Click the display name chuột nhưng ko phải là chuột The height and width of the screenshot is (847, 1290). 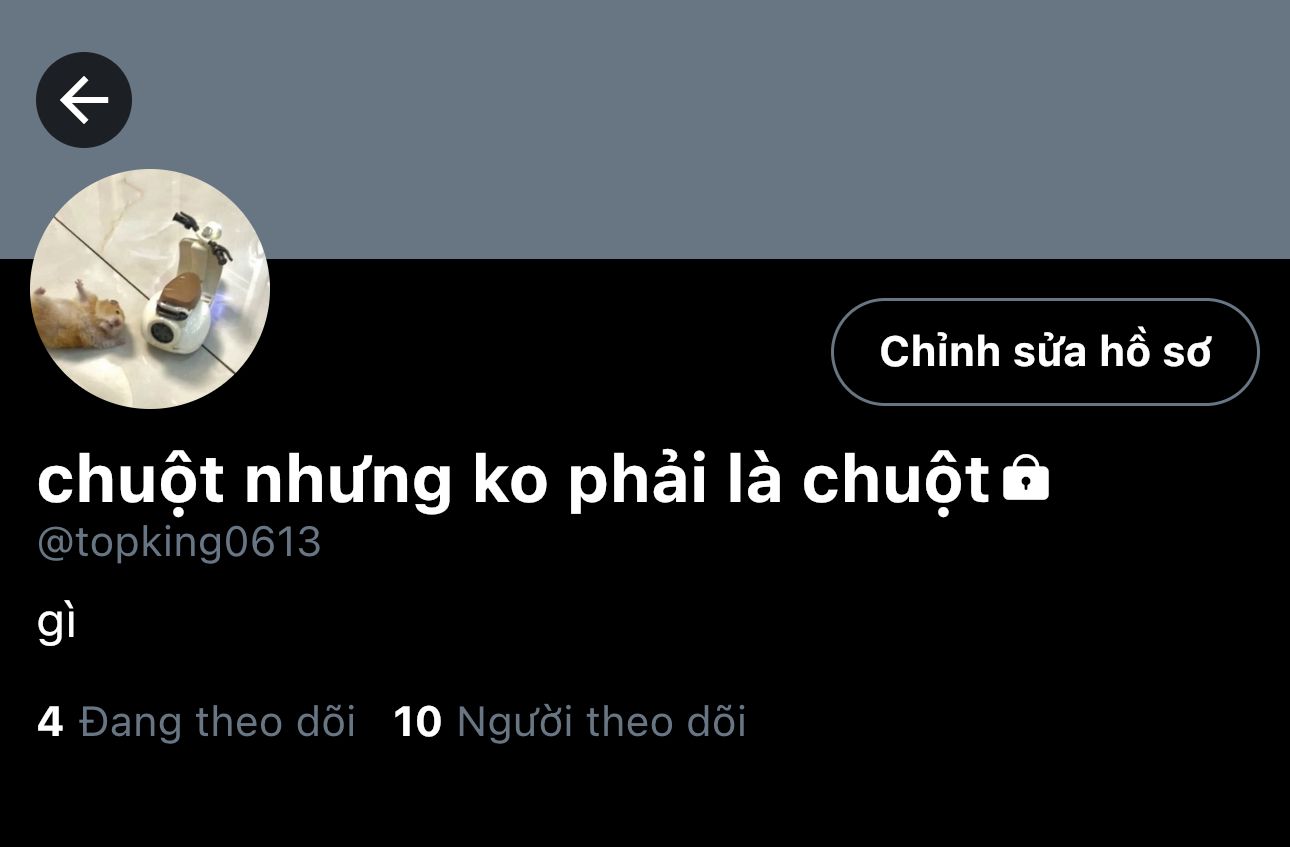click(x=513, y=481)
